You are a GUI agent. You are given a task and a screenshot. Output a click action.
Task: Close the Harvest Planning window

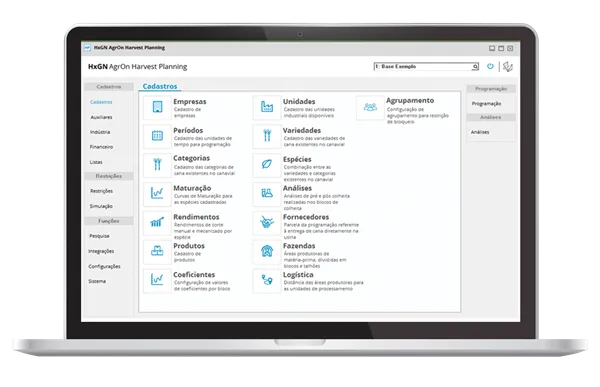(510, 48)
